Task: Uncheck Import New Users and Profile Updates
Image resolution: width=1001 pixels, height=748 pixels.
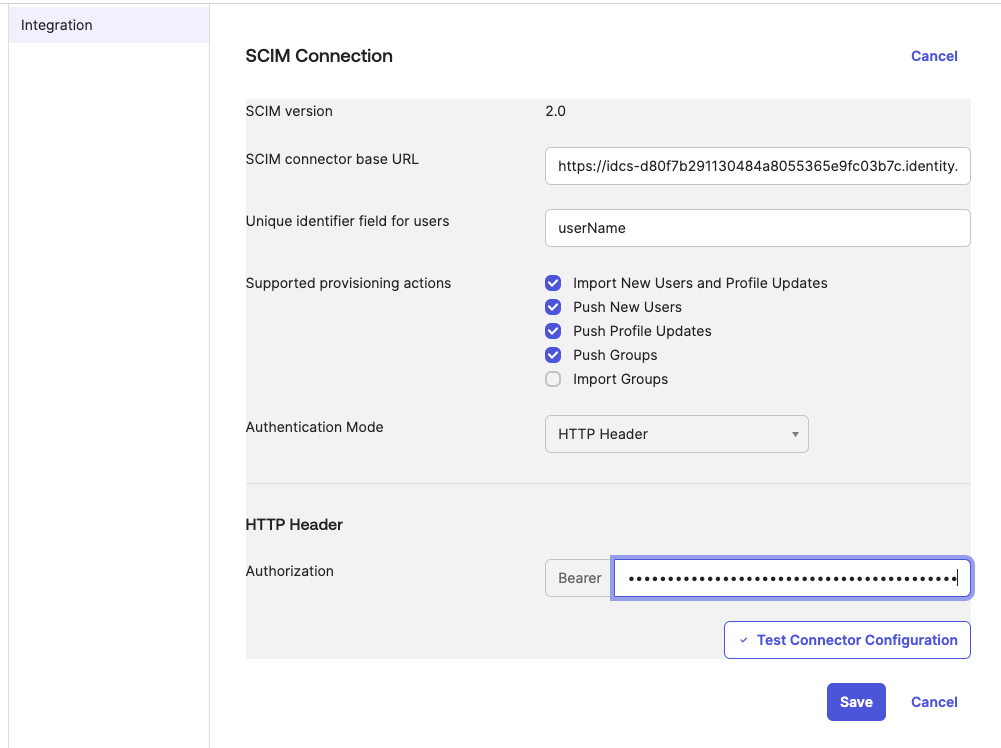Action: (x=553, y=283)
